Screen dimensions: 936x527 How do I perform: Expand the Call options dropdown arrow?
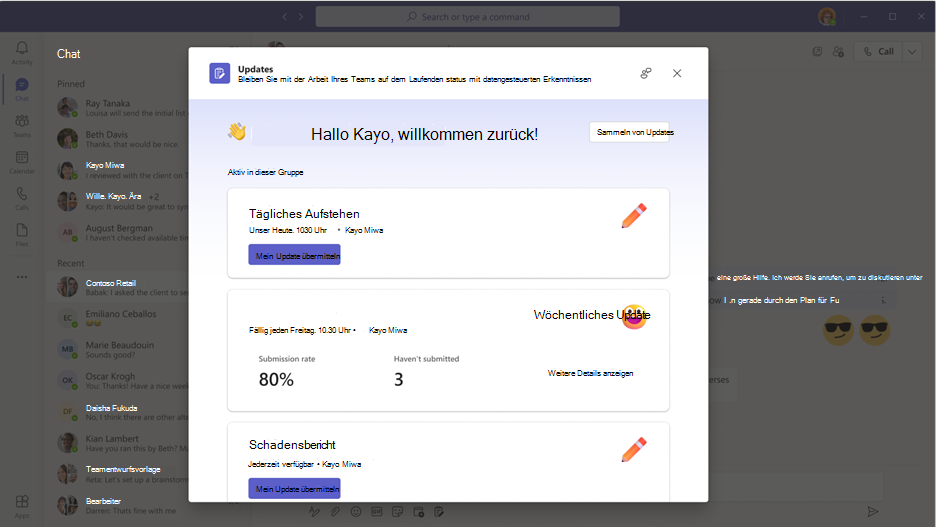coord(912,52)
